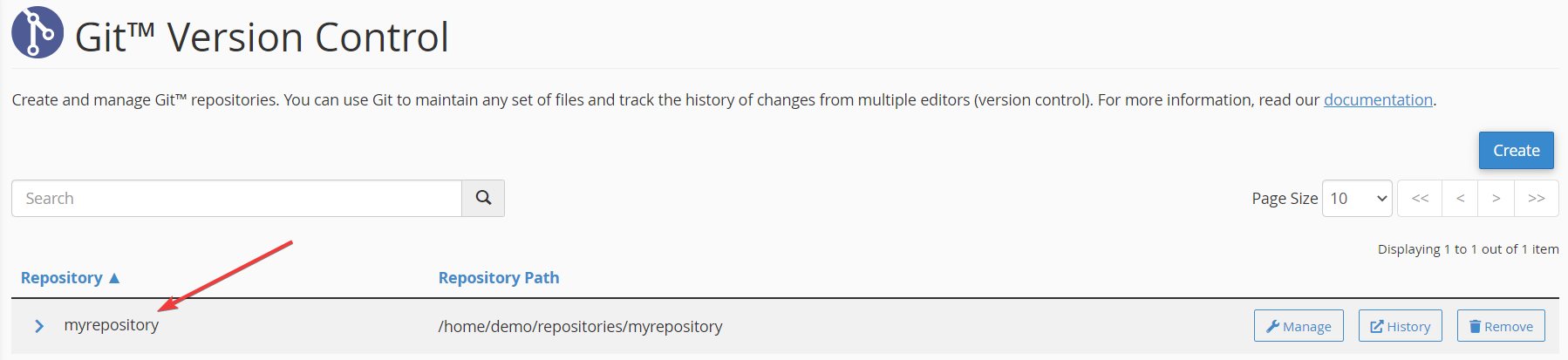1568x360 pixels.
Task: Click the blue Create button
Action: pyautogui.click(x=1516, y=151)
